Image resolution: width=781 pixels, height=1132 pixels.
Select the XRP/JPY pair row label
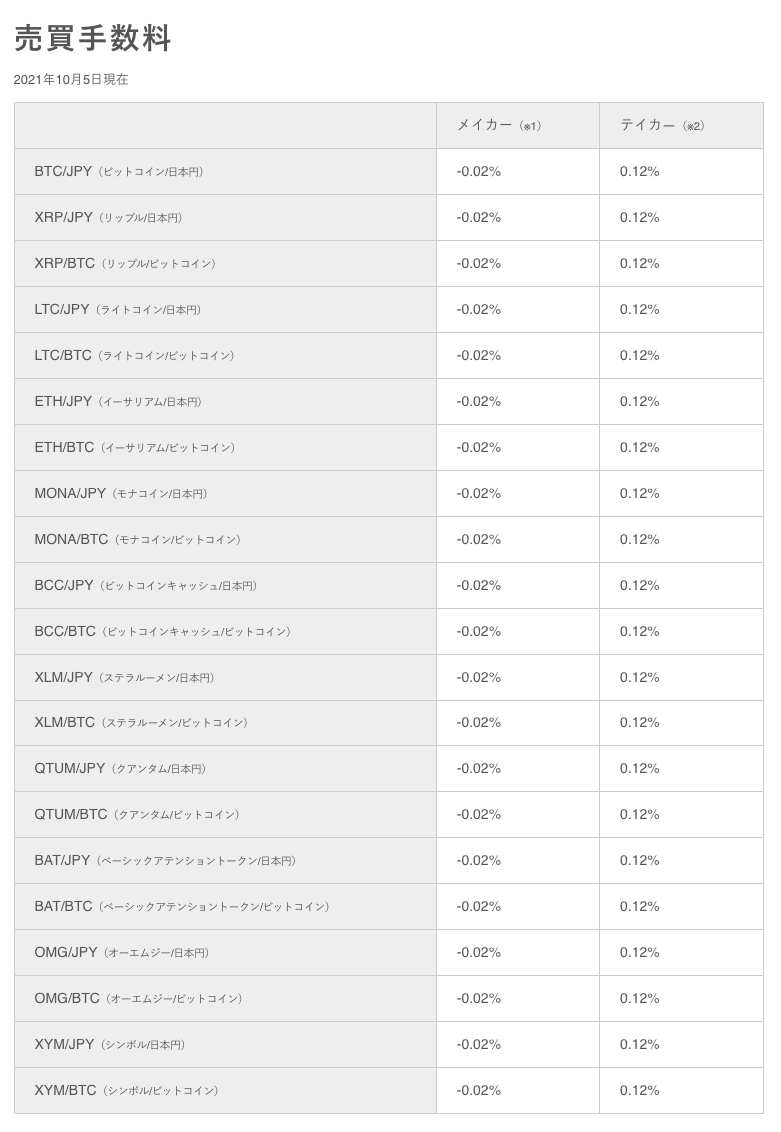pyautogui.click(x=108, y=217)
